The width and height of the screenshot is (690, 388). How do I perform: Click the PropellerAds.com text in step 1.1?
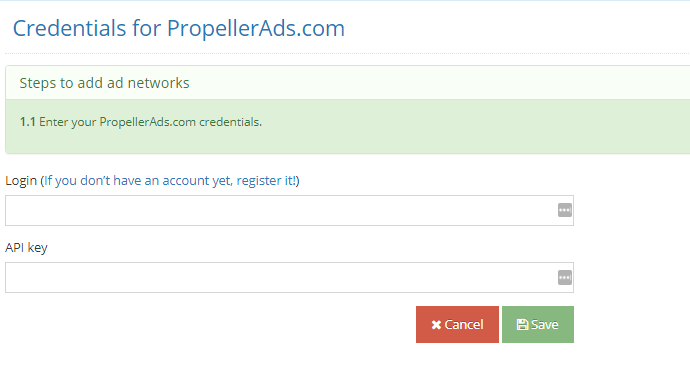pos(147,122)
